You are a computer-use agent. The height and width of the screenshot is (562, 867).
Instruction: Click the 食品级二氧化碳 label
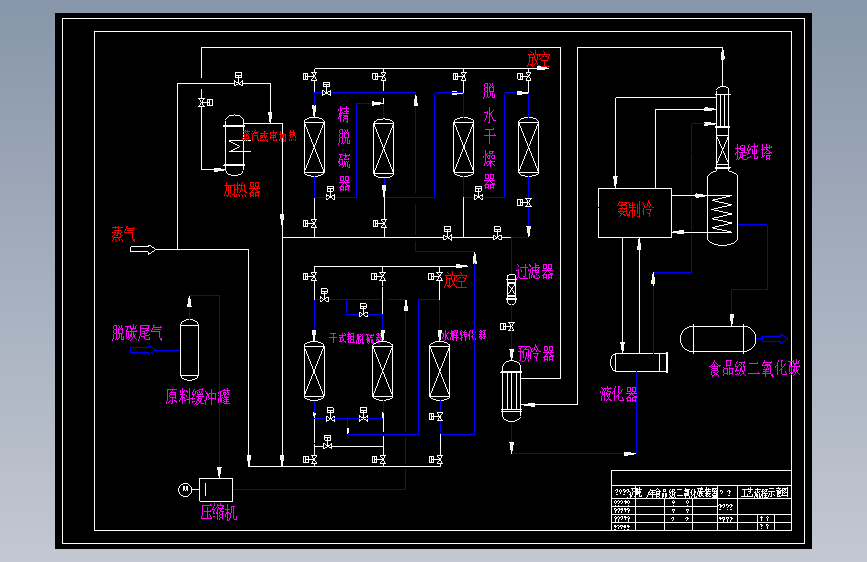754,368
